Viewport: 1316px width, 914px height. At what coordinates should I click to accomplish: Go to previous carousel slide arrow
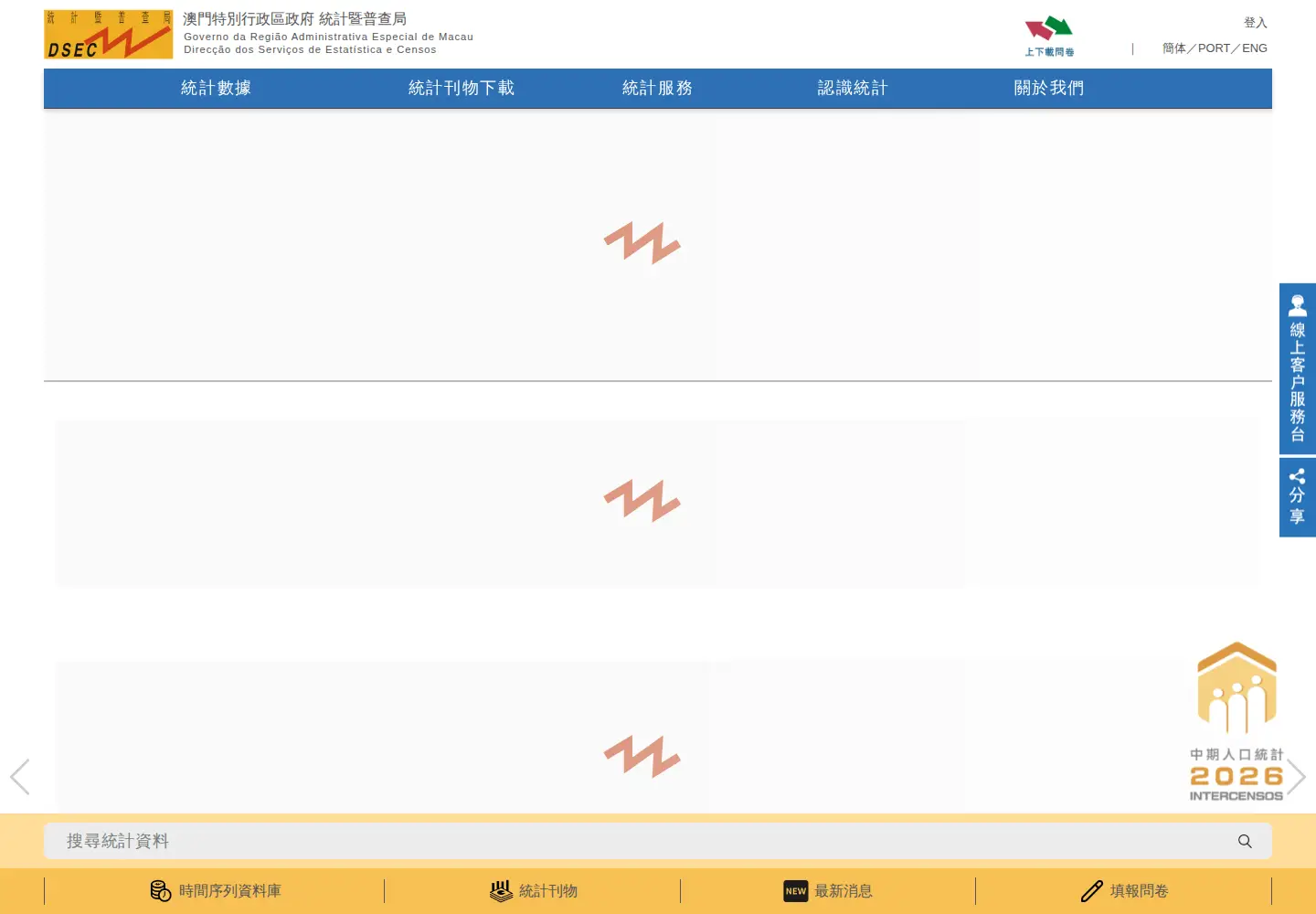click(x=20, y=777)
